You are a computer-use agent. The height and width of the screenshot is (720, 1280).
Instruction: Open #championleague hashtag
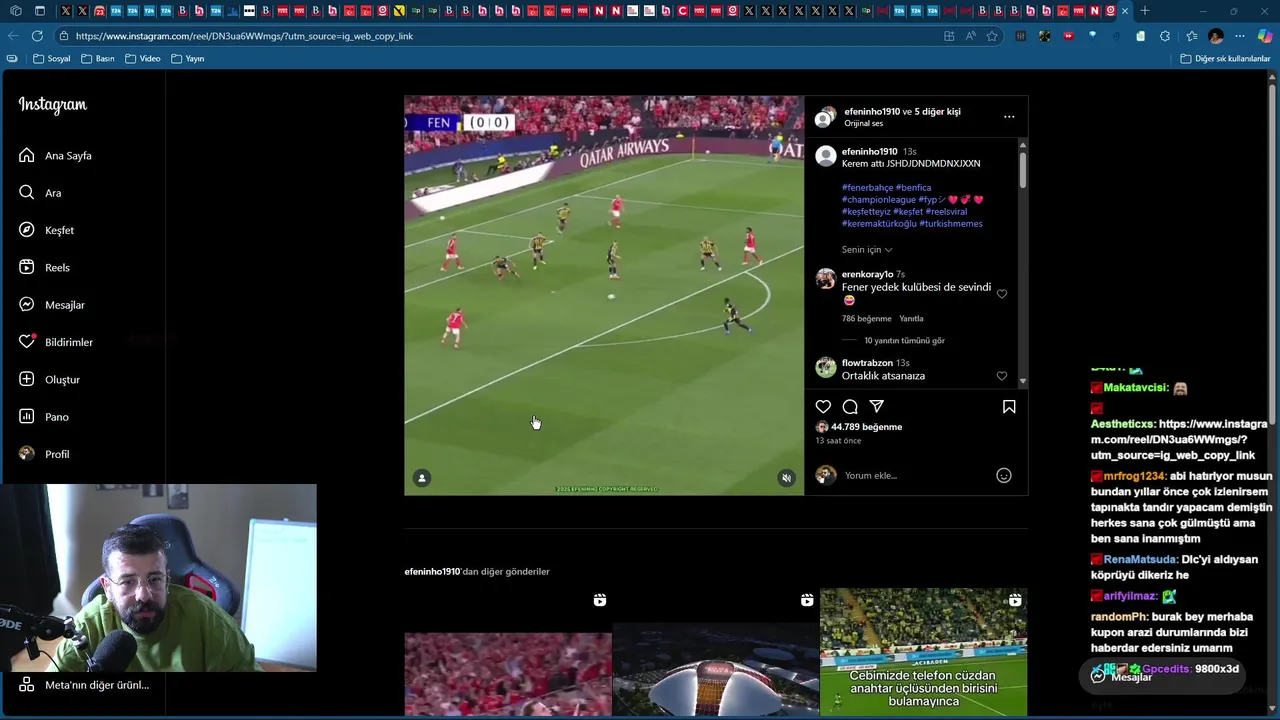click(878, 200)
